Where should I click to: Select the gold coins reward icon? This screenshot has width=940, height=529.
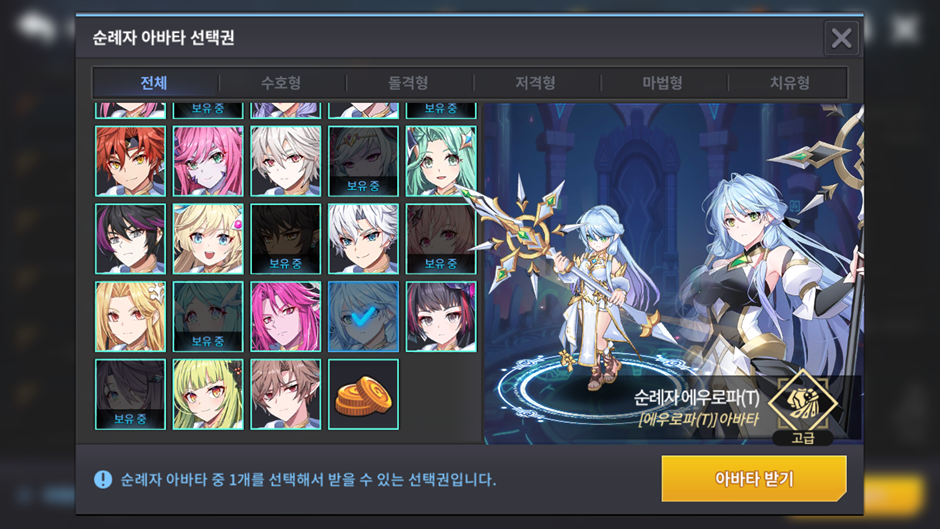363,395
